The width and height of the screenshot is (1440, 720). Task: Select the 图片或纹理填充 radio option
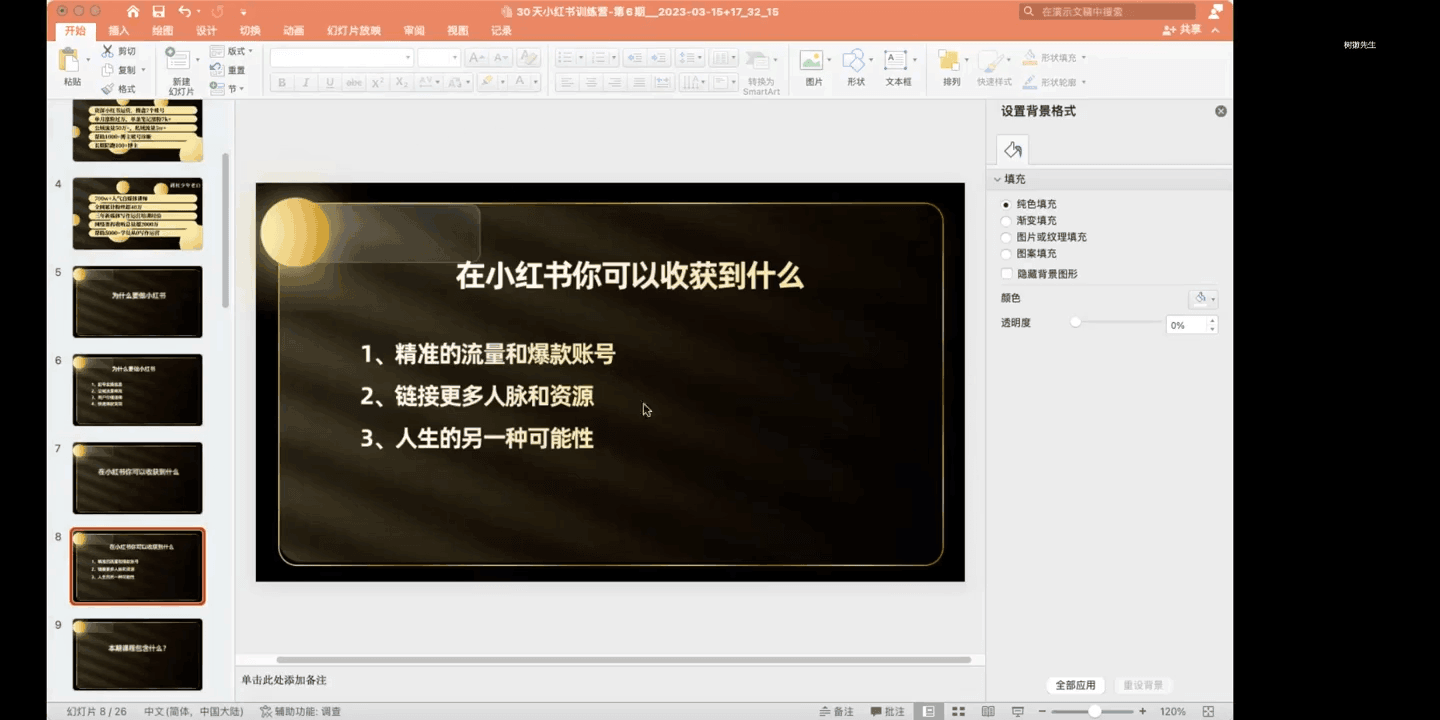(x=1006, y=237)
